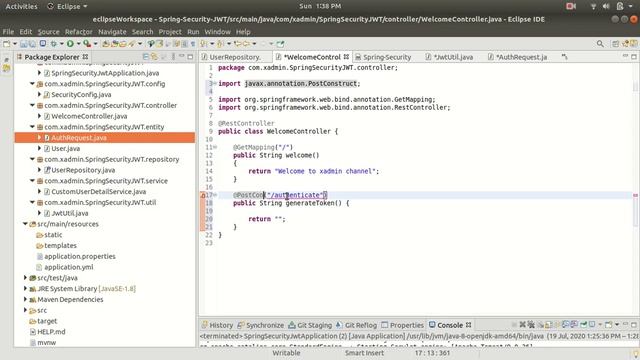640x360 pixels.
Task: Maximize the editor area
Action: point(634,57)
